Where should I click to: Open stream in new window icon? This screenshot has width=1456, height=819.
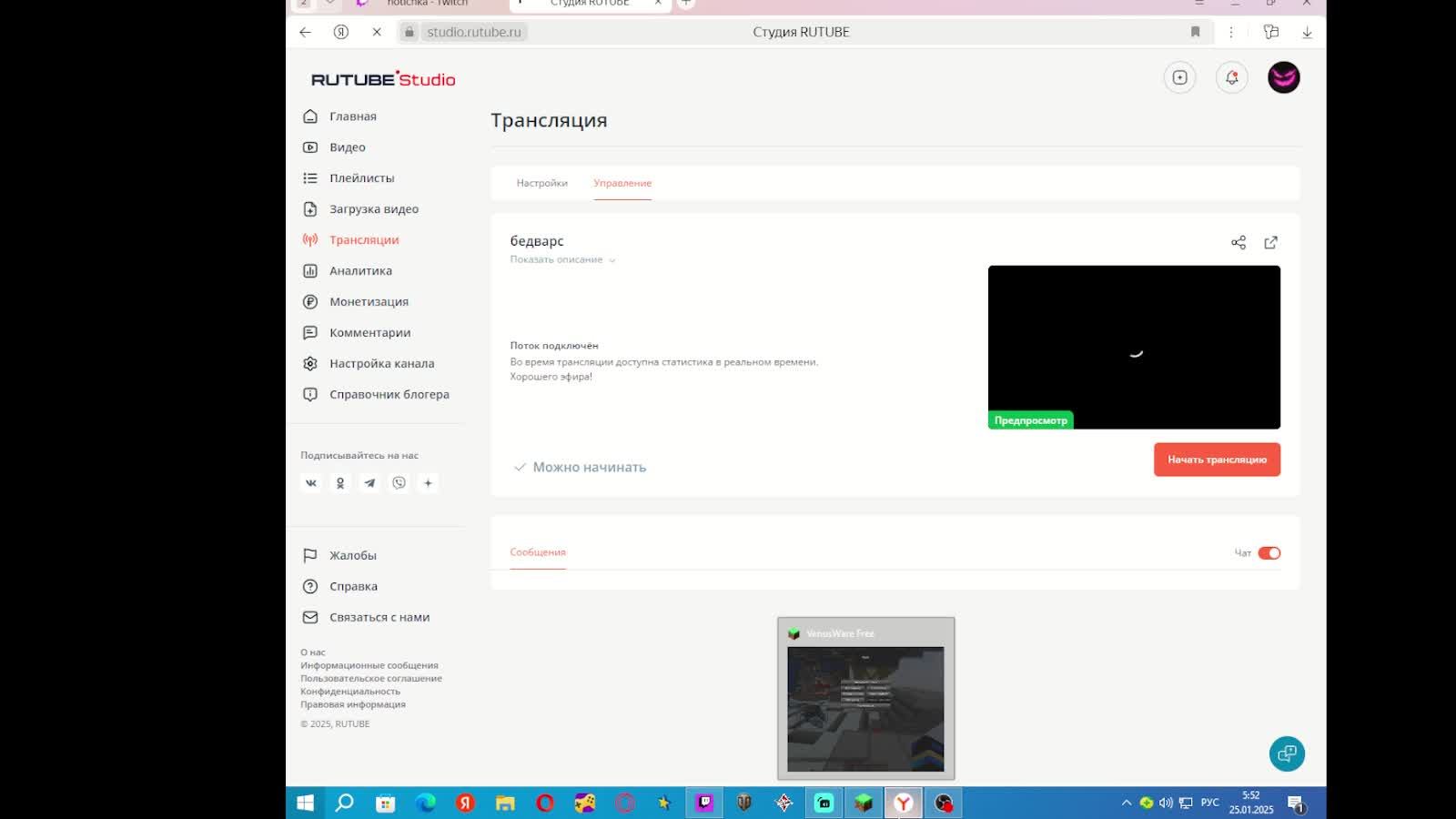(x=1271, y=242)
